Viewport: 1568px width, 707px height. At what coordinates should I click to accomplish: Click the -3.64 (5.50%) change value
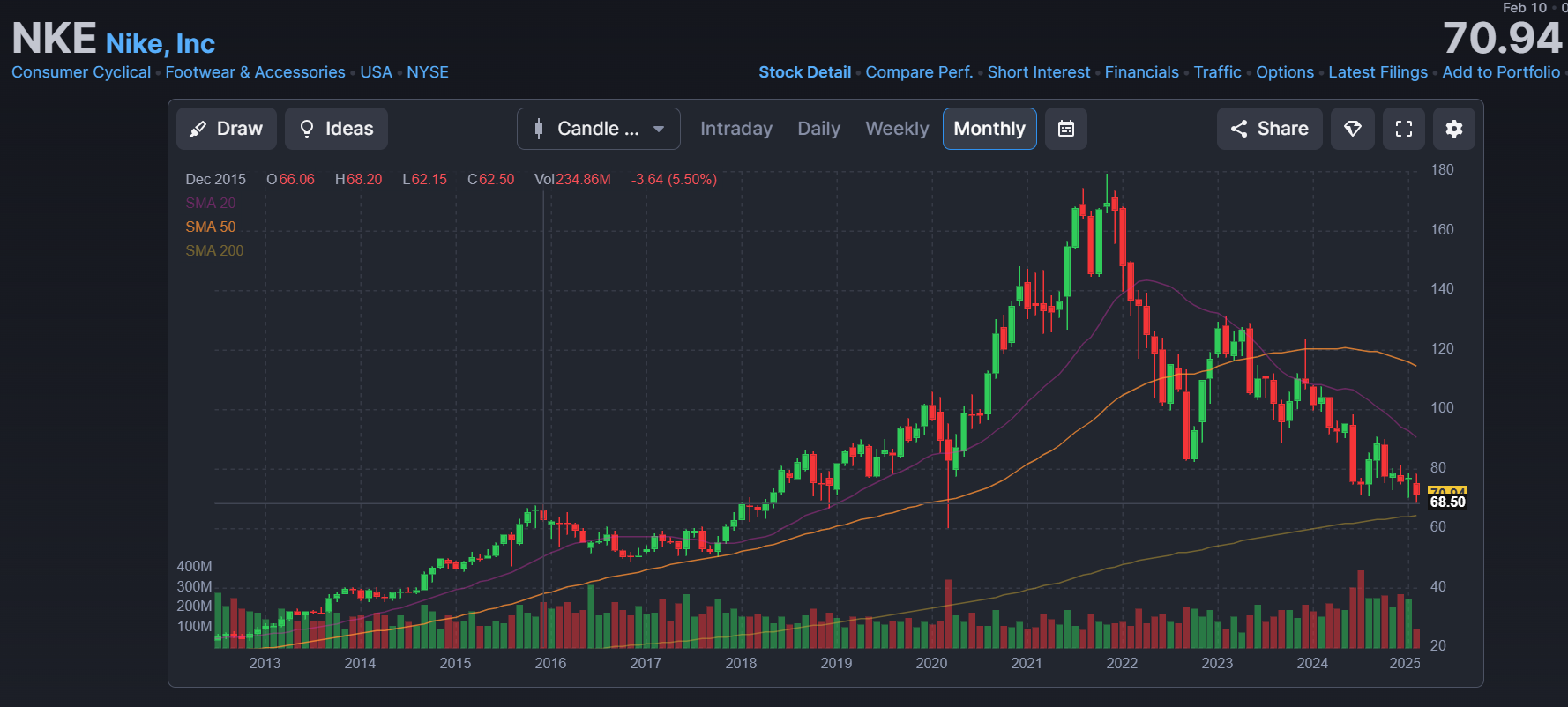coord(675,179)
